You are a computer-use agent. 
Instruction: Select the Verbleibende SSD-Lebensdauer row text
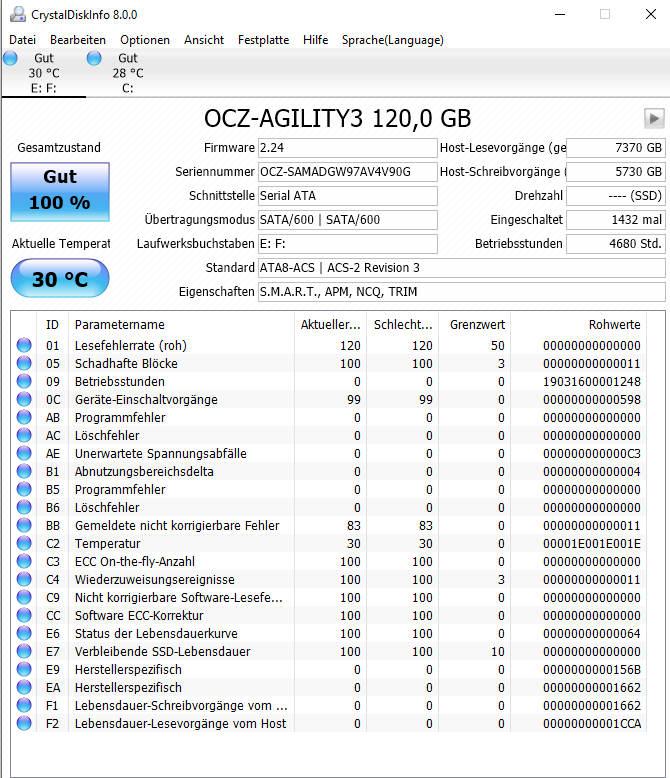pos(162,651)
